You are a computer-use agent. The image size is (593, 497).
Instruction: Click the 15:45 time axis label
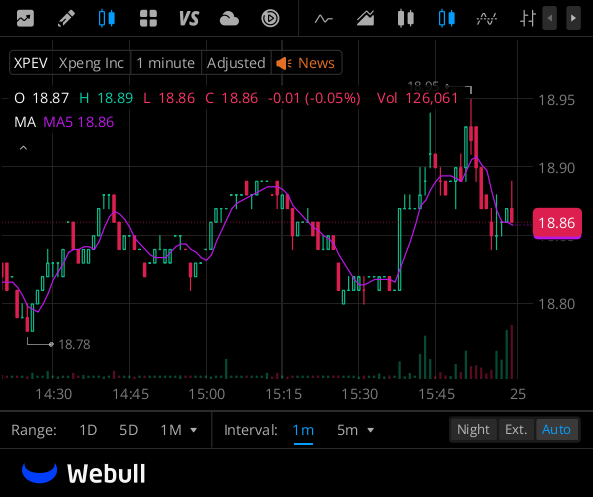point(436,394)
